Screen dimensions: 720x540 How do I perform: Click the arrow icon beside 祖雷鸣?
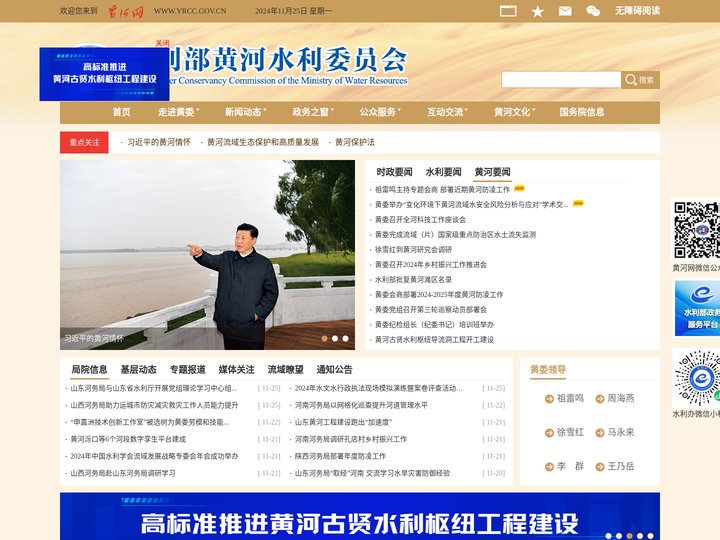point(549,399)
